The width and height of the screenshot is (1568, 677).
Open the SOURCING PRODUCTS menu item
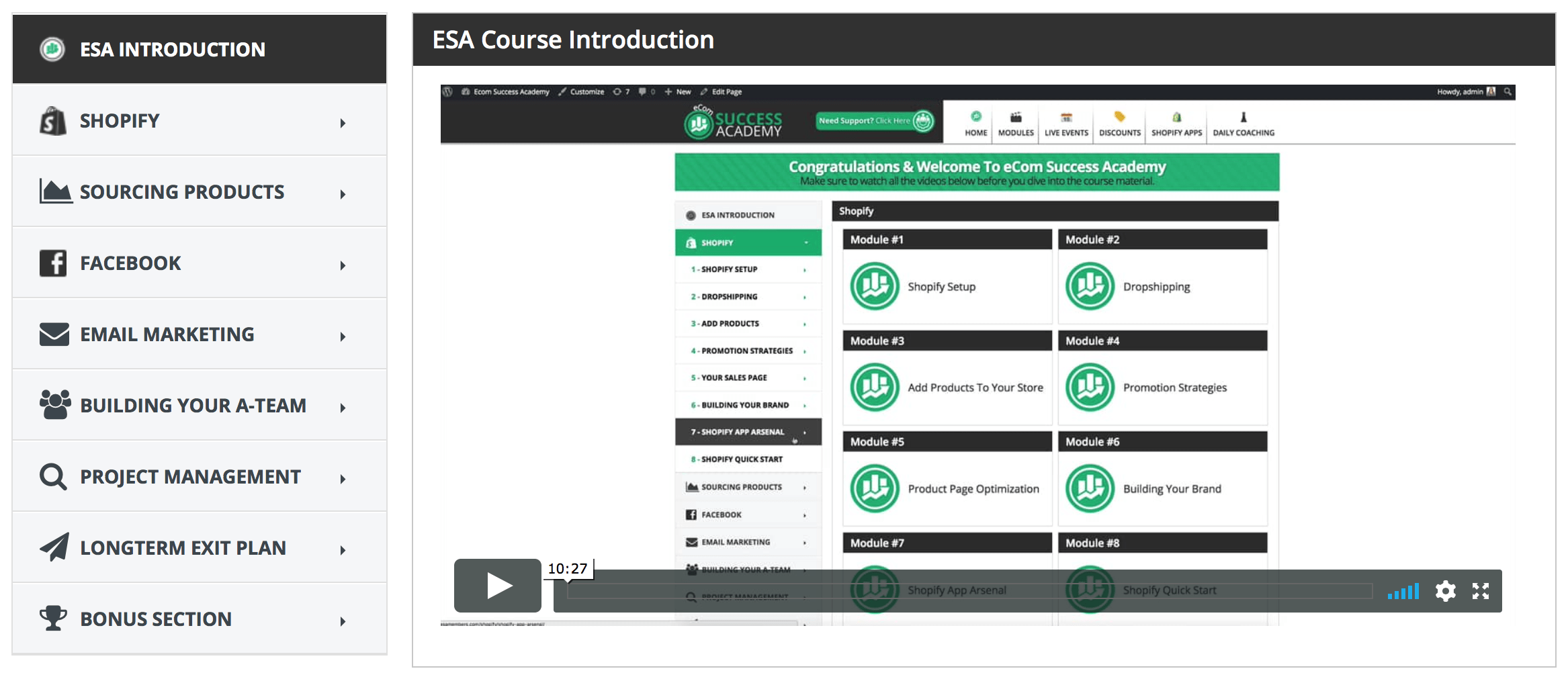[200, 191]
